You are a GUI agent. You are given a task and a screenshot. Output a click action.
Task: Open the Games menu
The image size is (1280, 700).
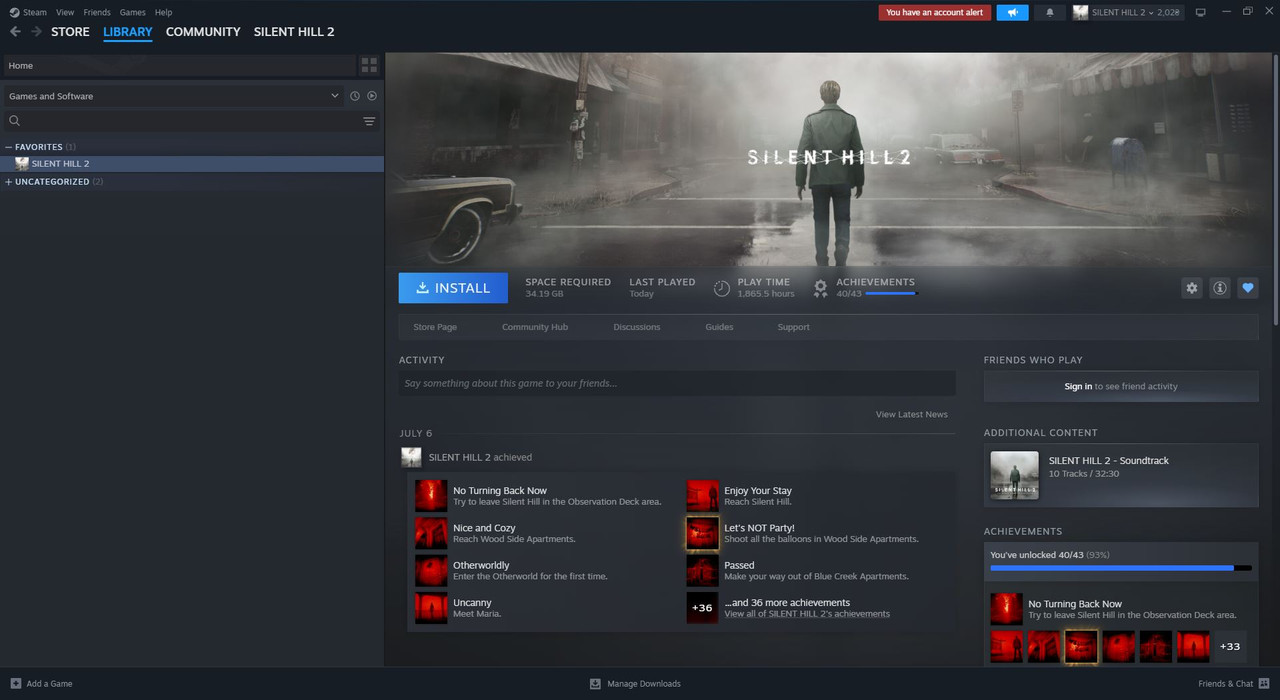[132, 12]
